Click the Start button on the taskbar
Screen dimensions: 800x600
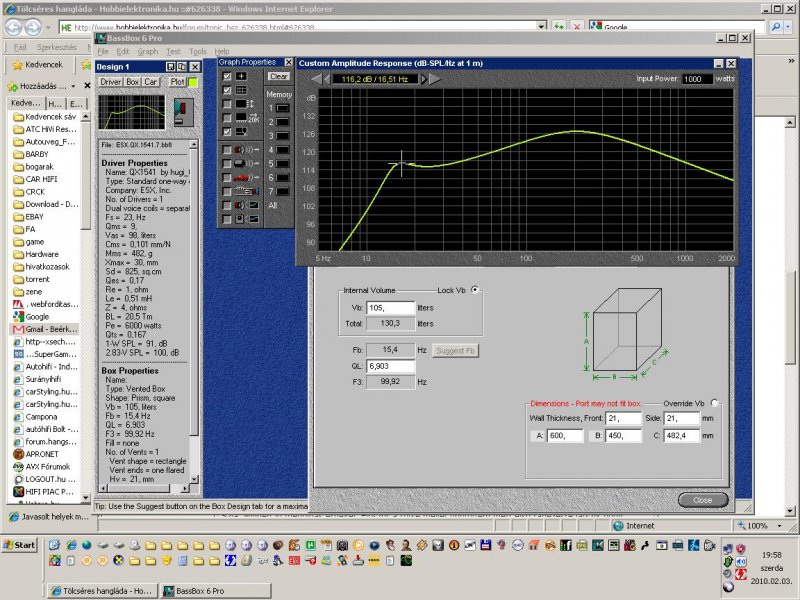tap(20, 545)
